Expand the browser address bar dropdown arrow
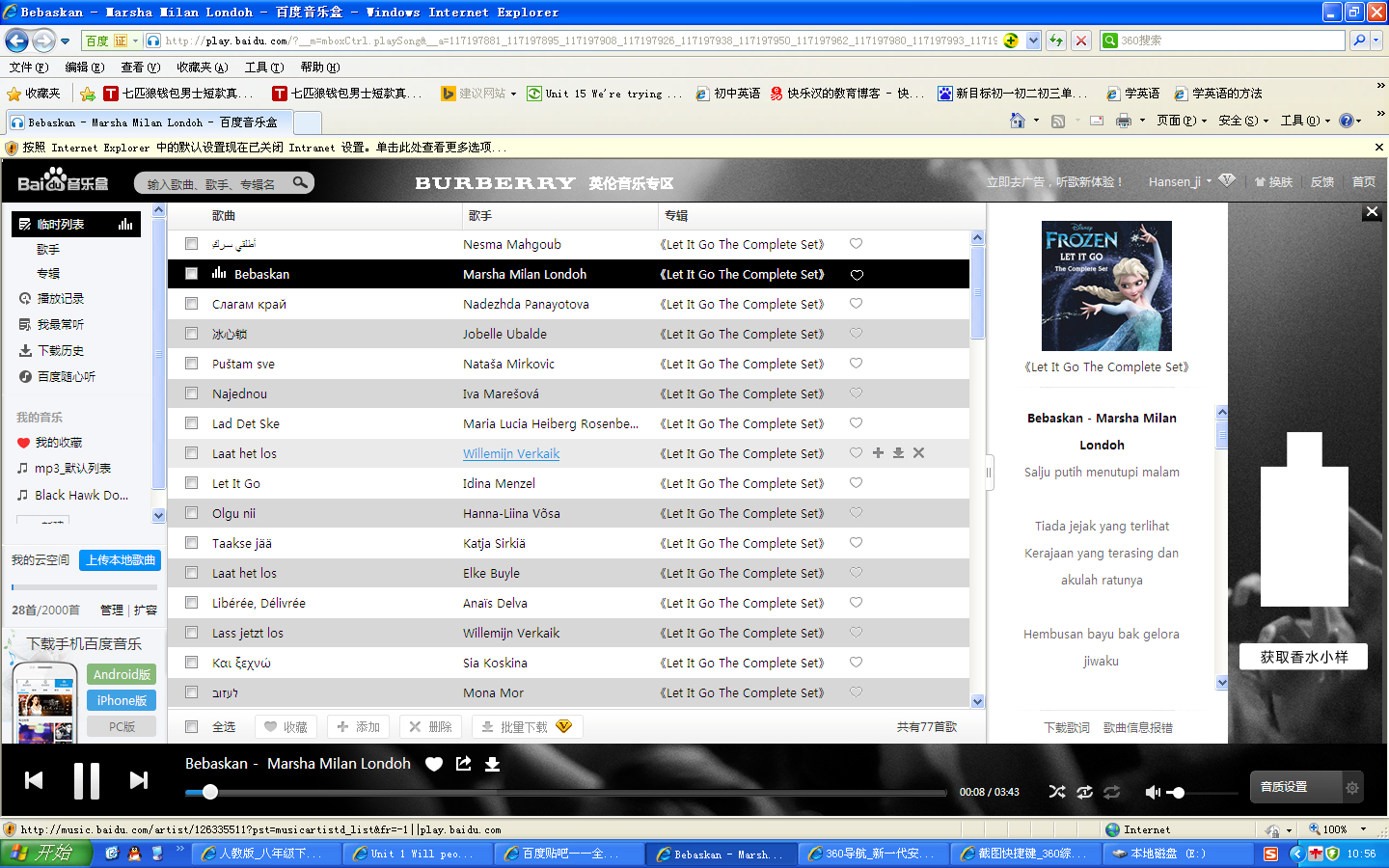1389x868 pixels. tap(1034, 41)
